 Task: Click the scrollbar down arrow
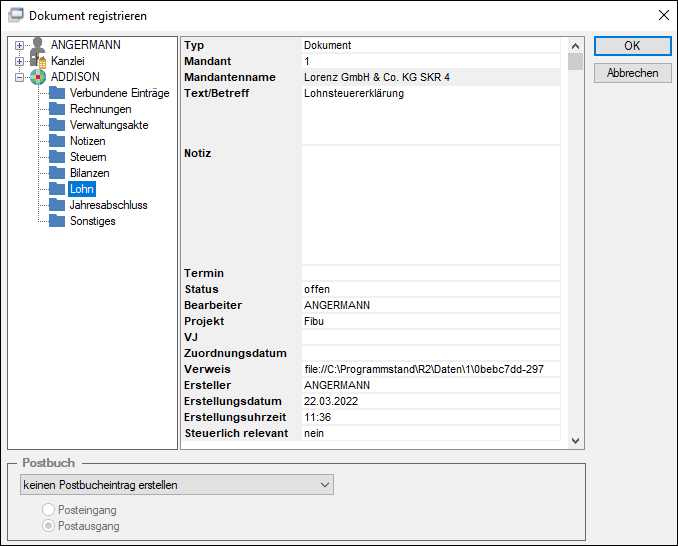[576, 441]
